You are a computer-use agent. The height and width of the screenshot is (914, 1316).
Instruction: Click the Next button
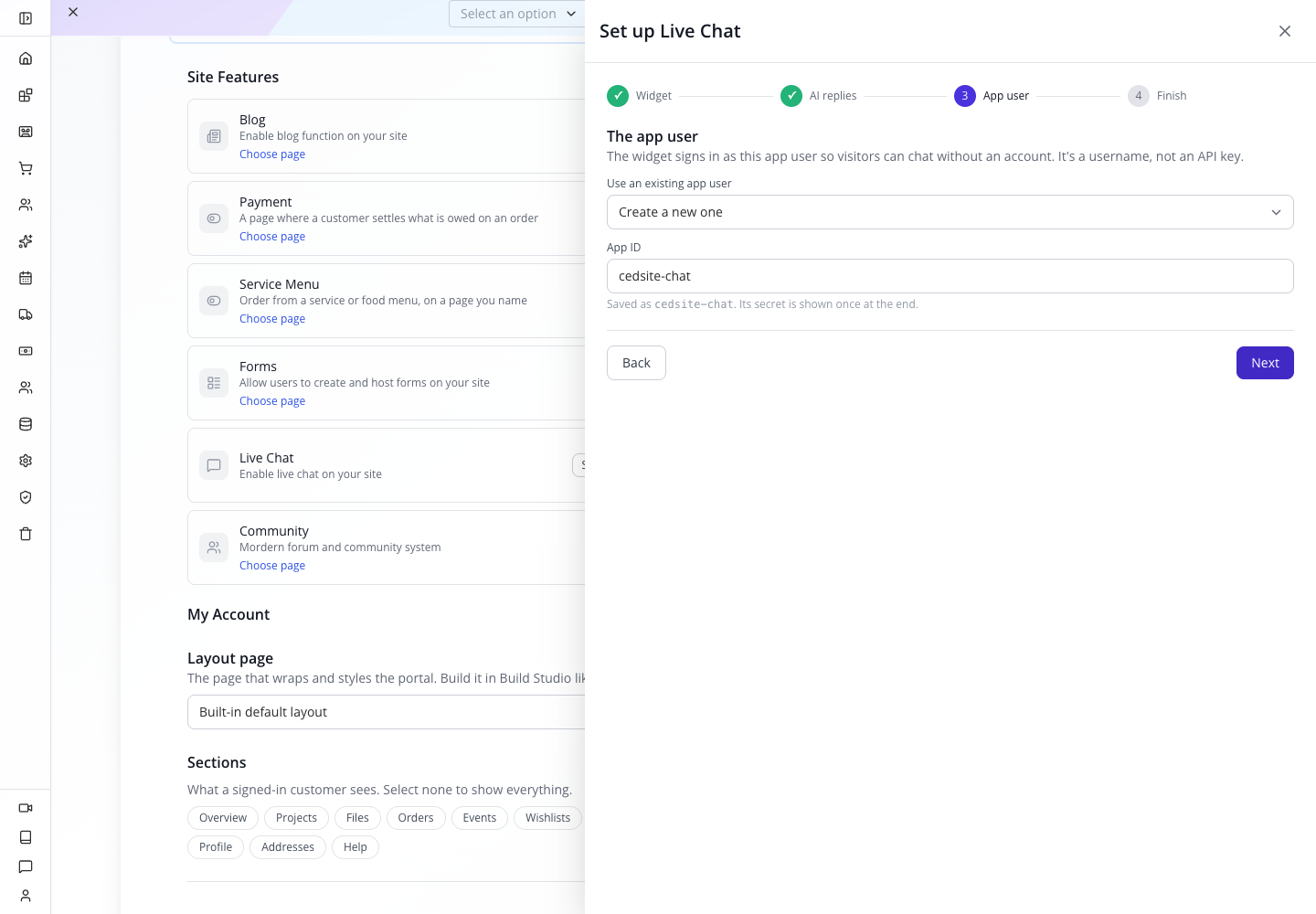tap(1265, 363)
